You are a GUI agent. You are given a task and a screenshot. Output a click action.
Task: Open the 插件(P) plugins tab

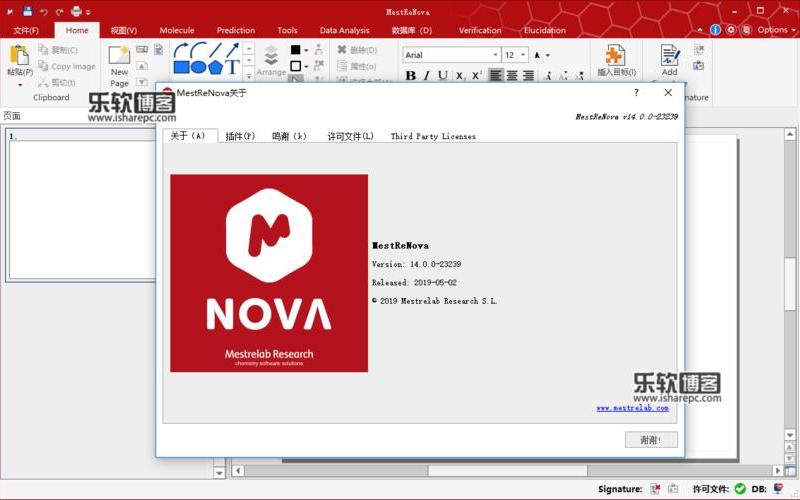pyautogui.click(x=240, y=136)
